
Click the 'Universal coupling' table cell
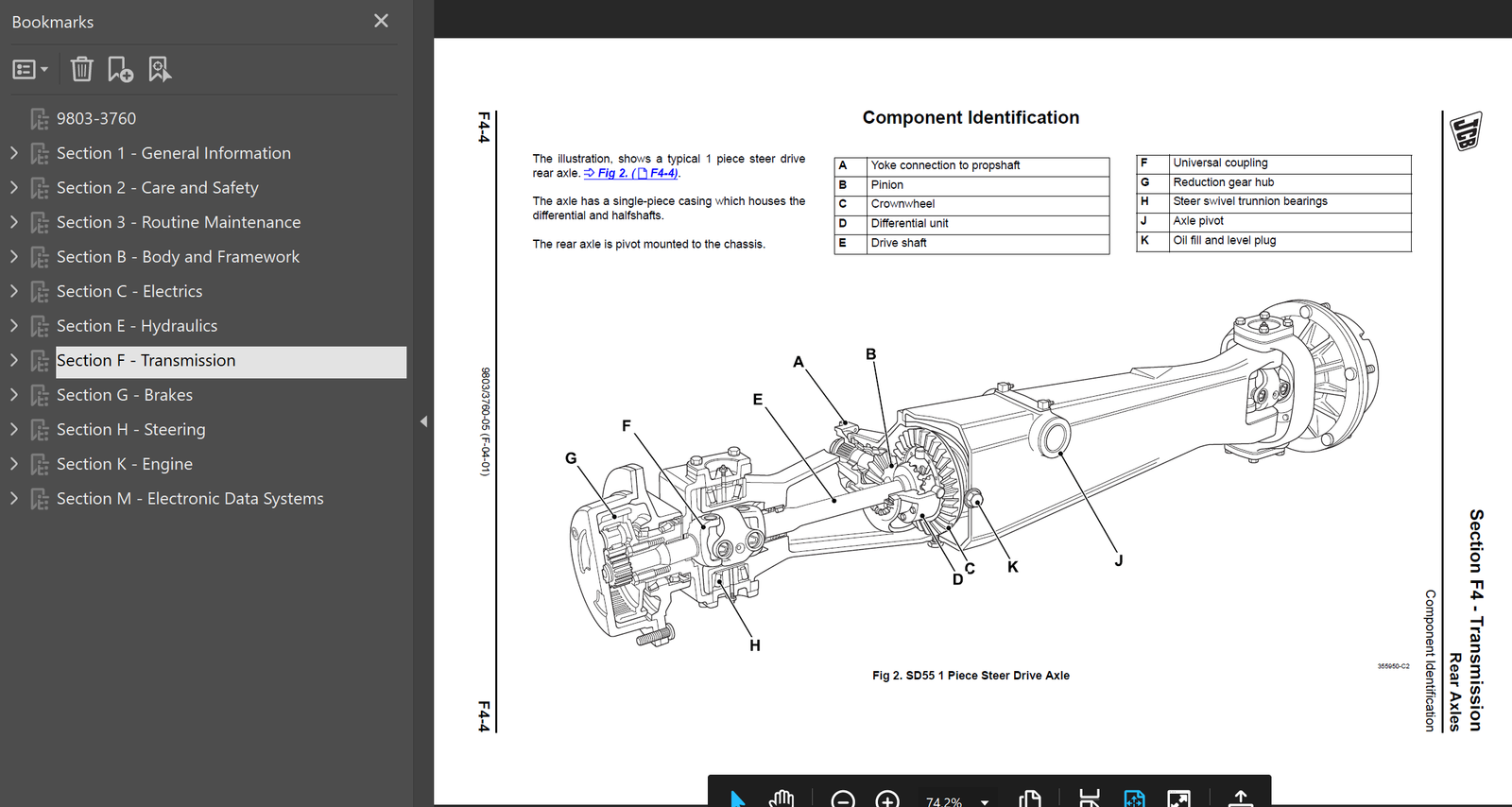tap(1290, 163)
